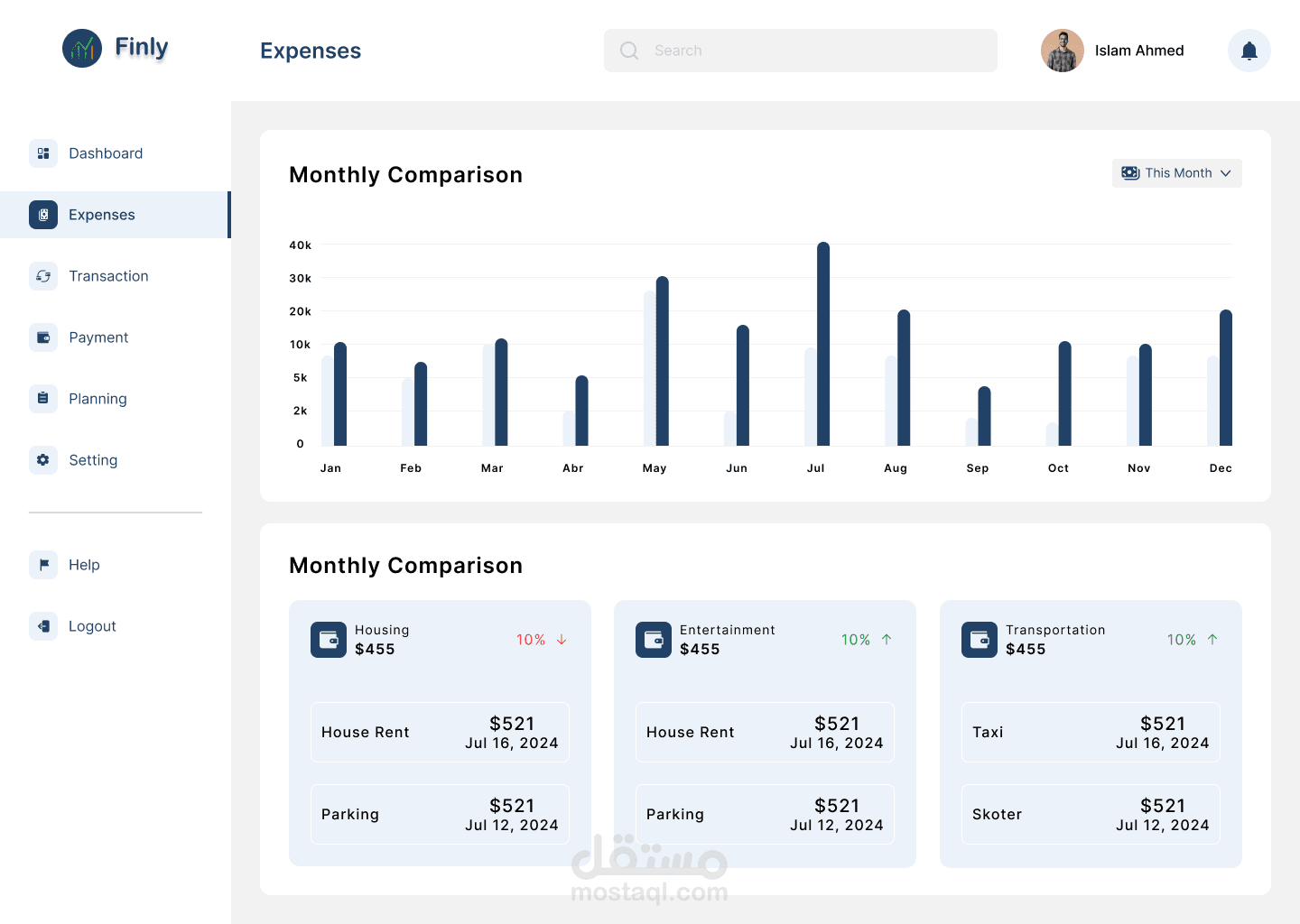Click the Housing card wallet icon
The width and height of the screenshot is (1300, 924).
pos(329,640)
